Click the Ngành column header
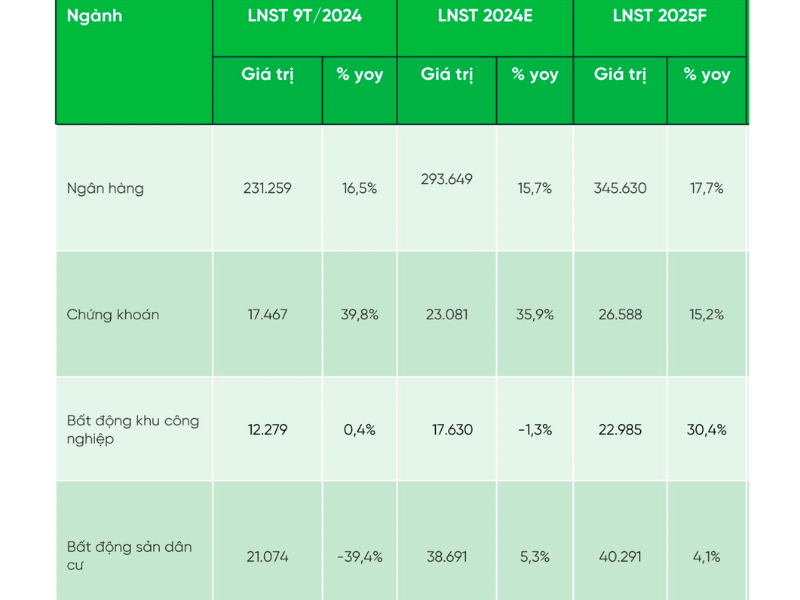This screenshot has width=800, height=600. (134, 62)
